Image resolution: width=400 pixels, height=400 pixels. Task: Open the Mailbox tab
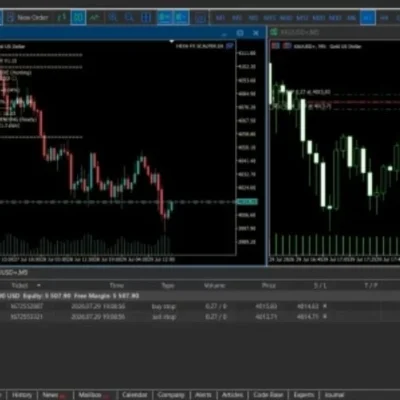point(94,395)
